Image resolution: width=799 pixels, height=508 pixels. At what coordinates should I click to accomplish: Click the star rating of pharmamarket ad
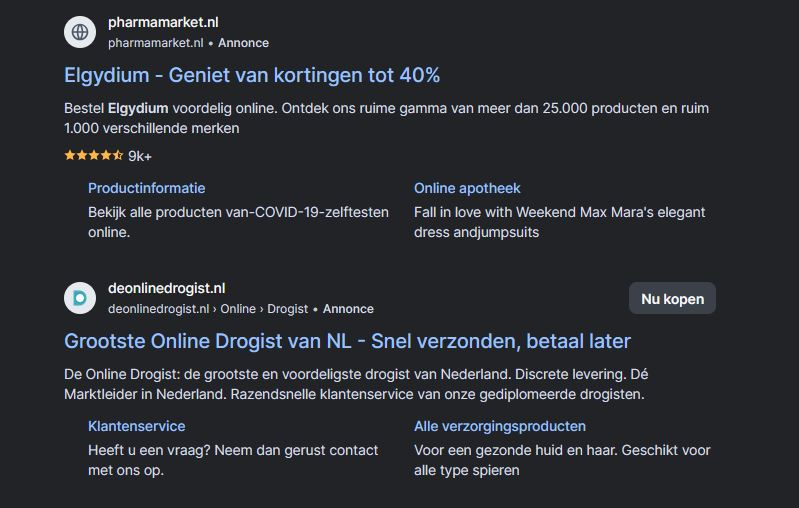(x=93, y=156)
